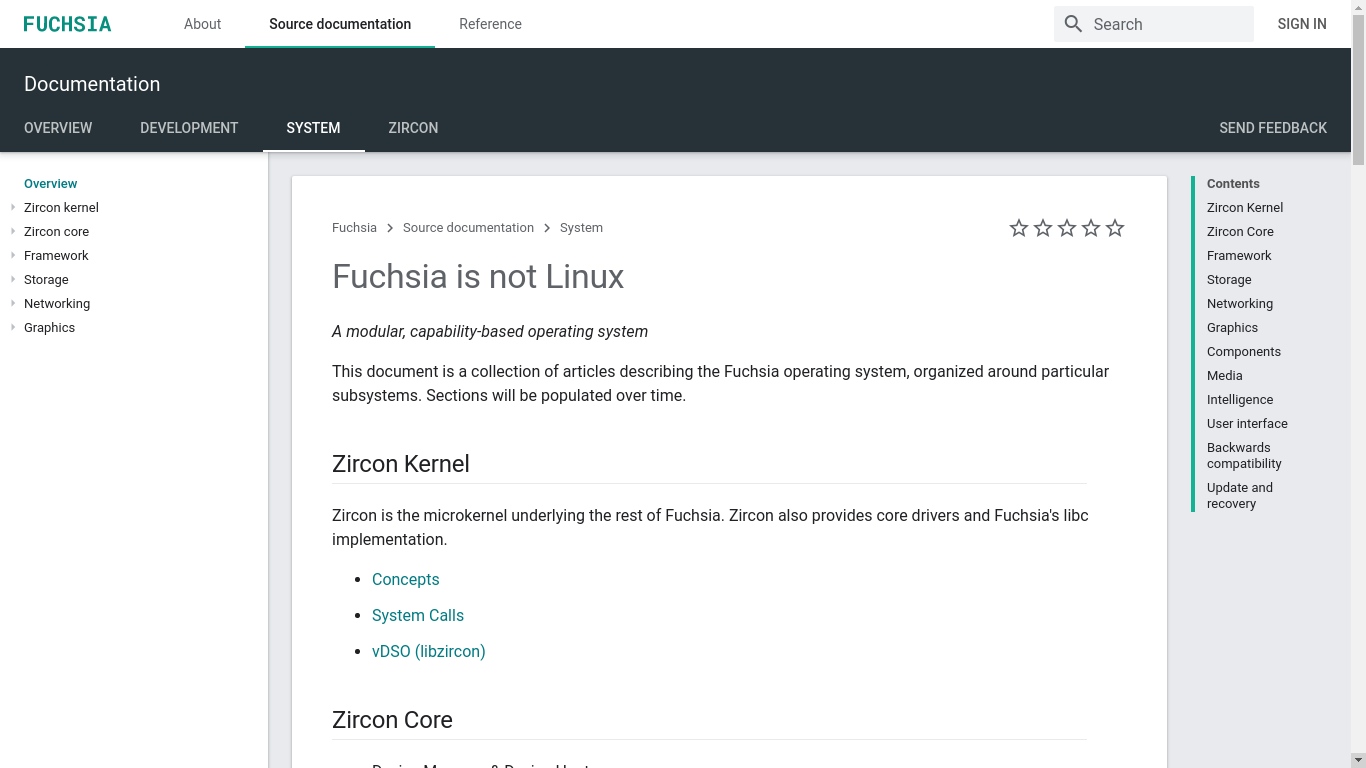The width and height of the screenshot is (1366, 768).
Task: Jump to Components in Contents
Action: [1244, 352]
